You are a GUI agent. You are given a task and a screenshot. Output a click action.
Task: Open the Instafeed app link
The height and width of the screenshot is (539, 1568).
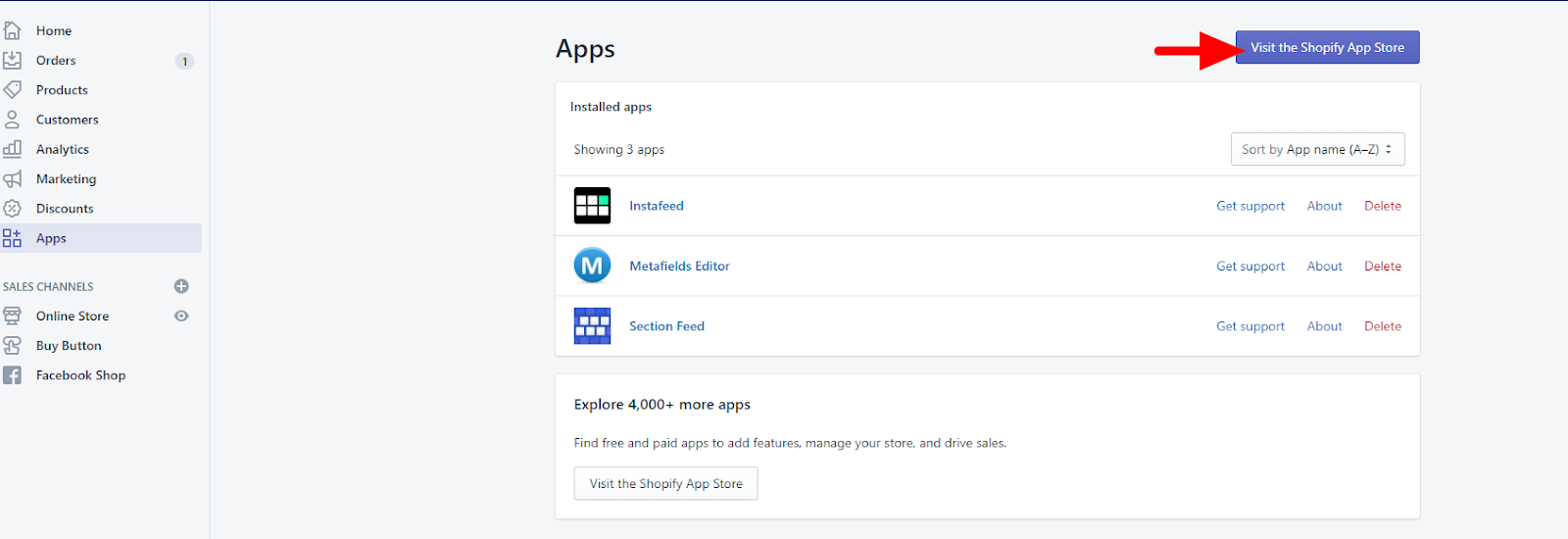[657, 206]
